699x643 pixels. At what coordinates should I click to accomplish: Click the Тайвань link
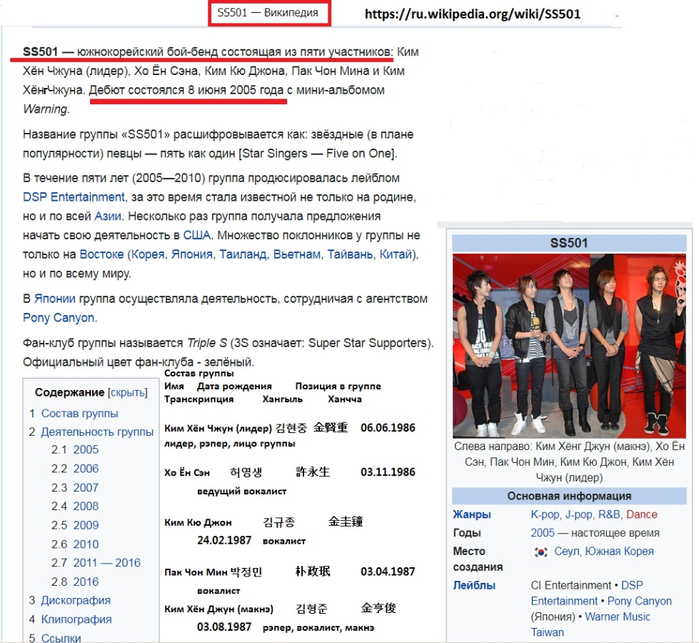(x=350, y=255)
